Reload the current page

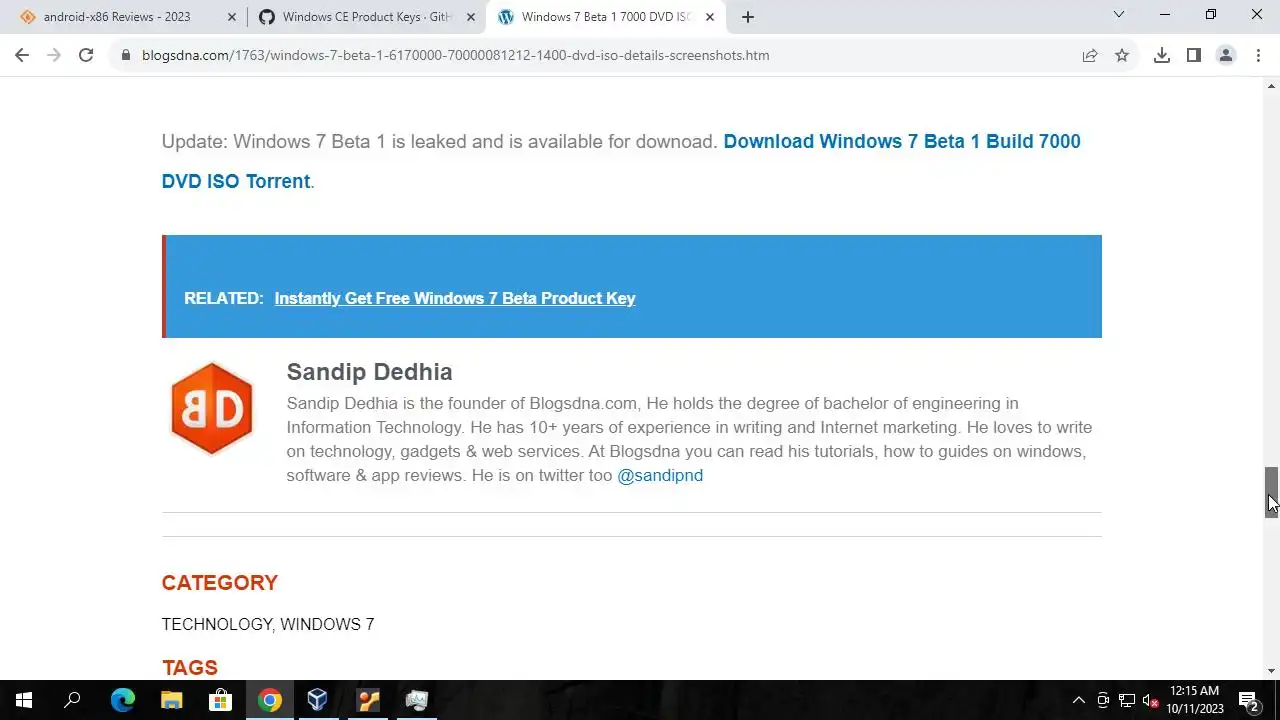click(x=86, y=55)
